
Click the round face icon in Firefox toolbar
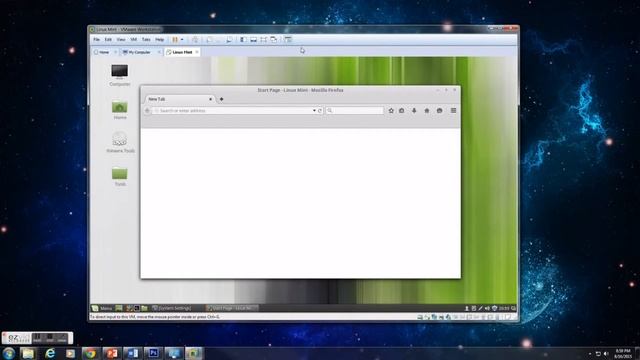[x=440, y=111]
